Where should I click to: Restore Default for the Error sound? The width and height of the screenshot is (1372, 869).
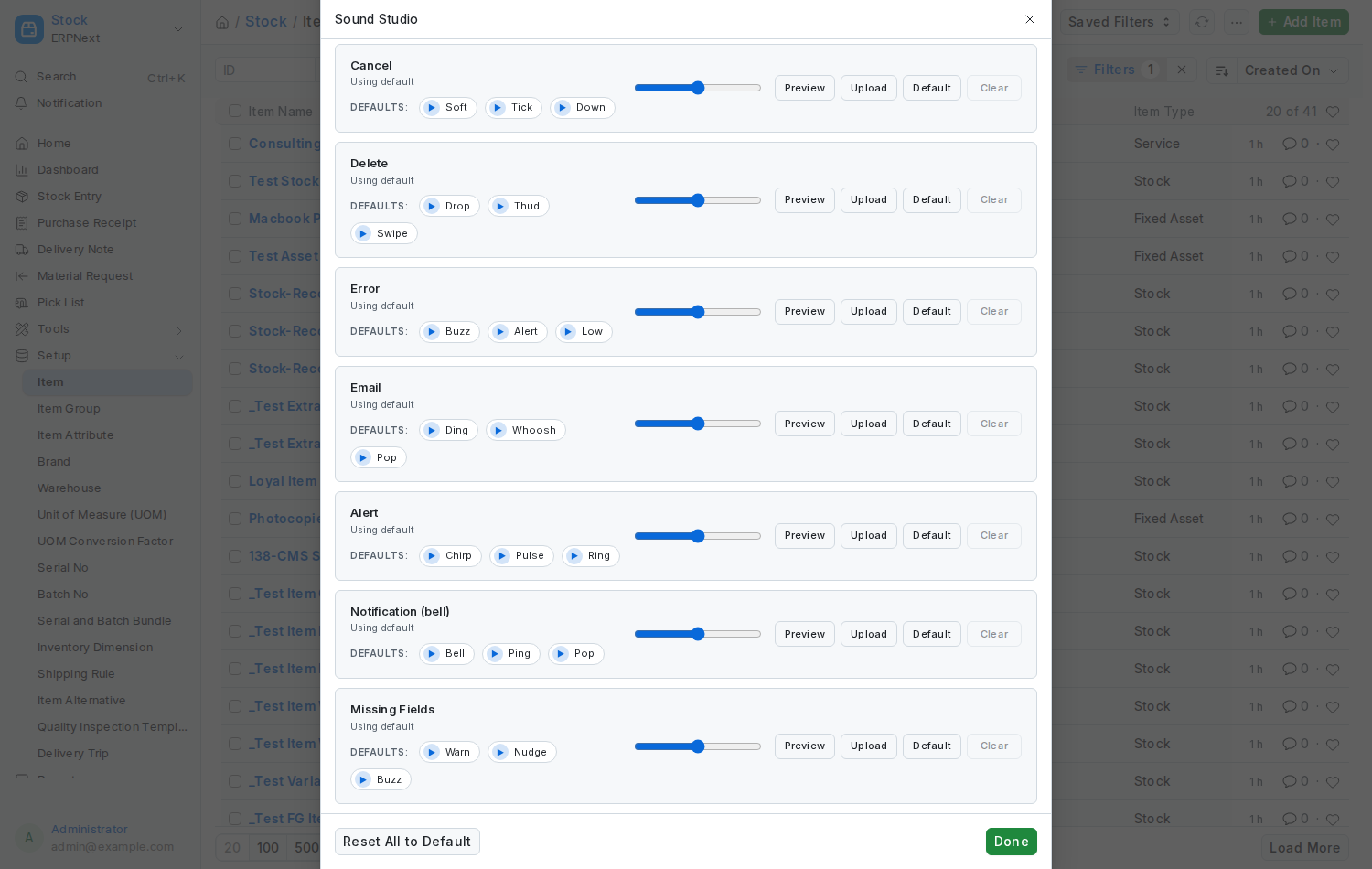coord(932,312)
